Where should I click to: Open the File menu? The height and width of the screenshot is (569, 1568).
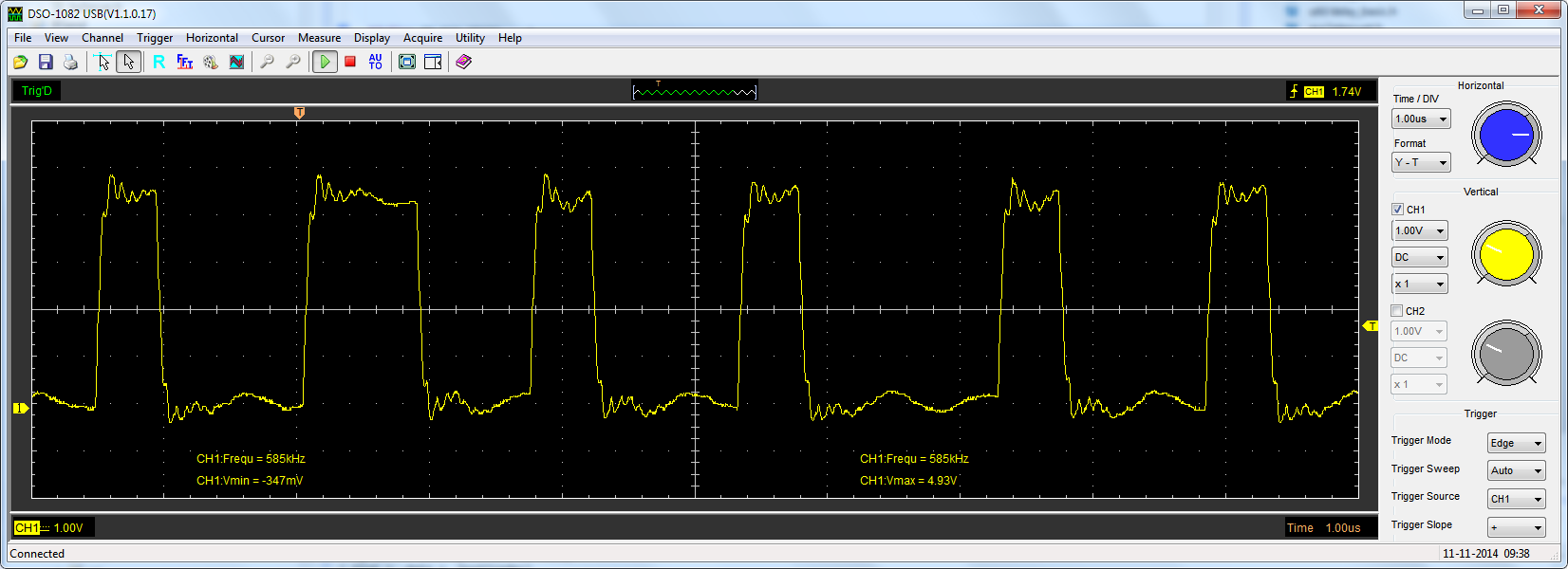23,38
